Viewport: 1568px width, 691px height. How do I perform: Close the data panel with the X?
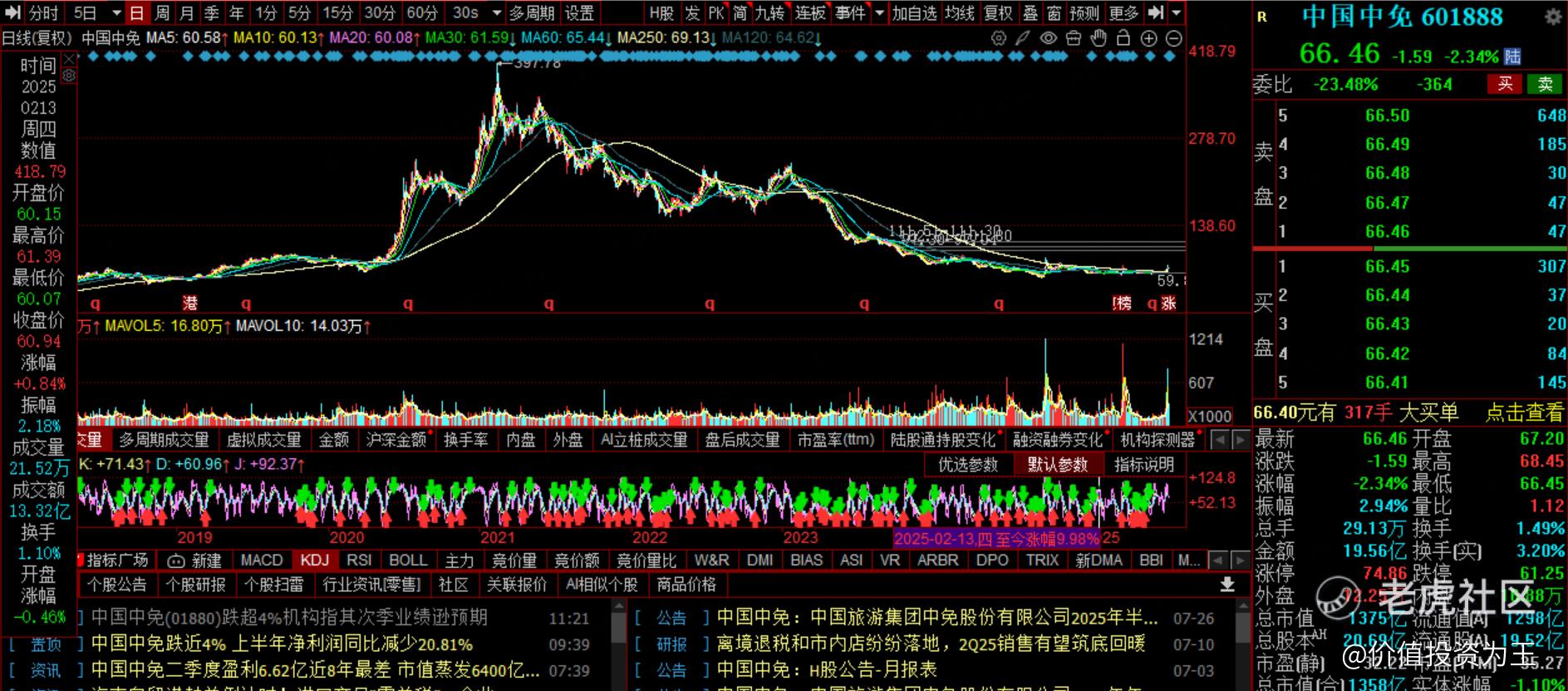point(70,59)
